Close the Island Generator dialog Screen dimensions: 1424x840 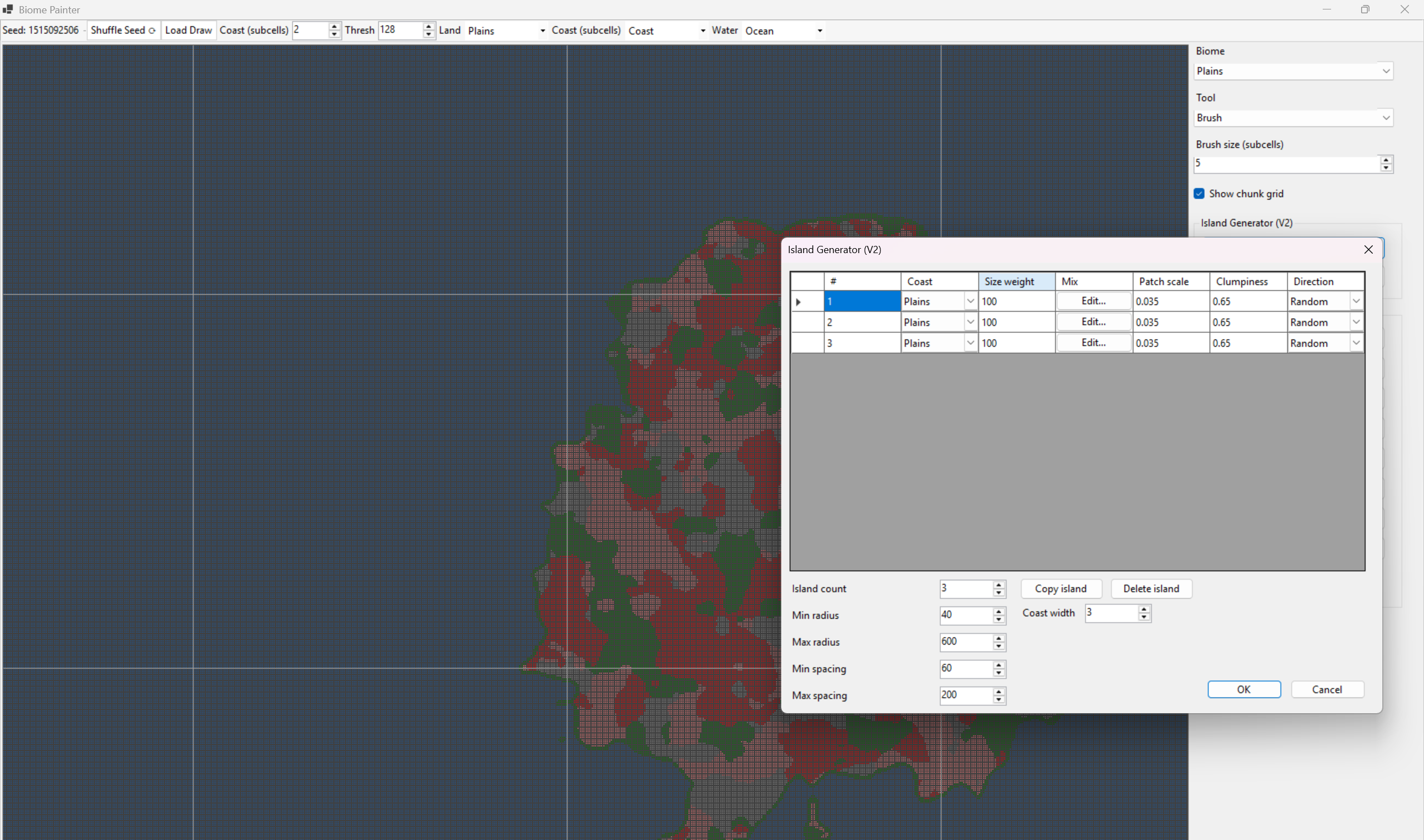click(1368, 250)
